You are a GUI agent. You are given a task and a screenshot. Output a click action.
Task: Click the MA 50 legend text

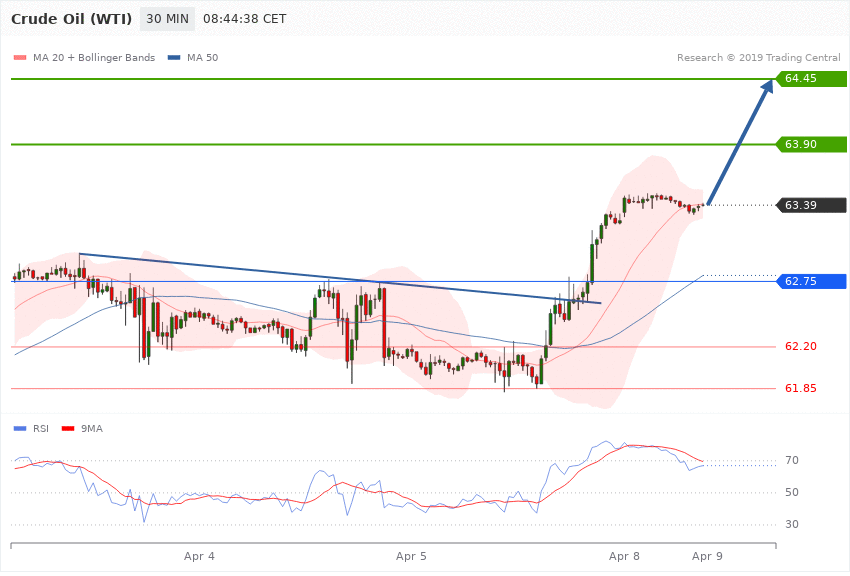click(x=202, y=57)
